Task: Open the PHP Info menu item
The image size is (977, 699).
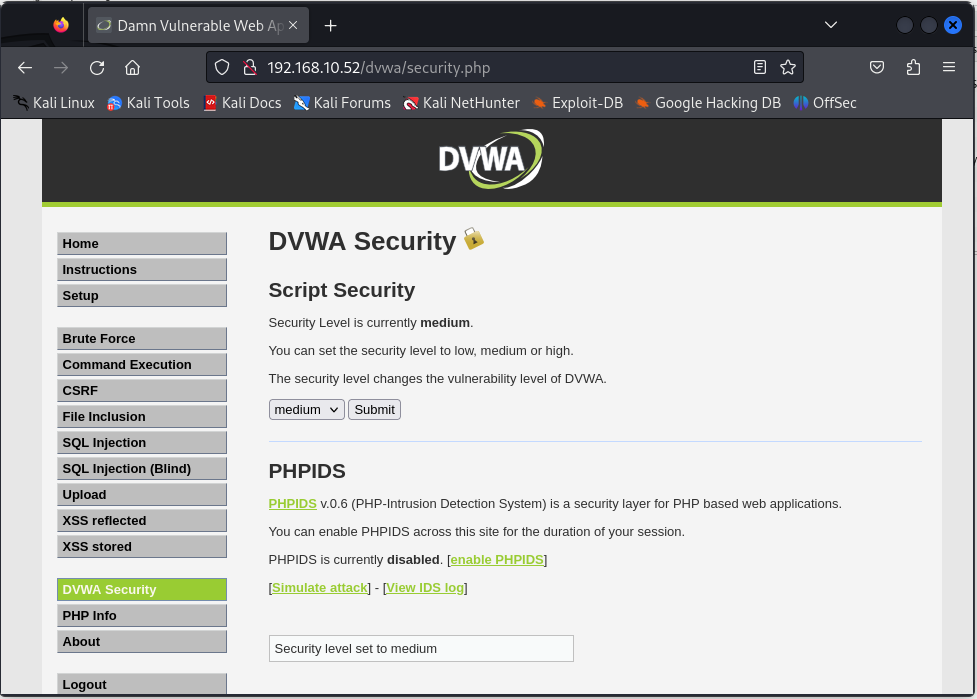Action: 142,616
